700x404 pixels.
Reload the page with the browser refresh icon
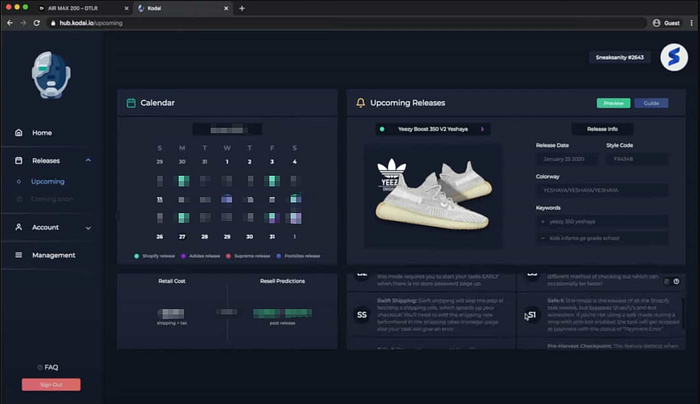click(x=37, y=23)
